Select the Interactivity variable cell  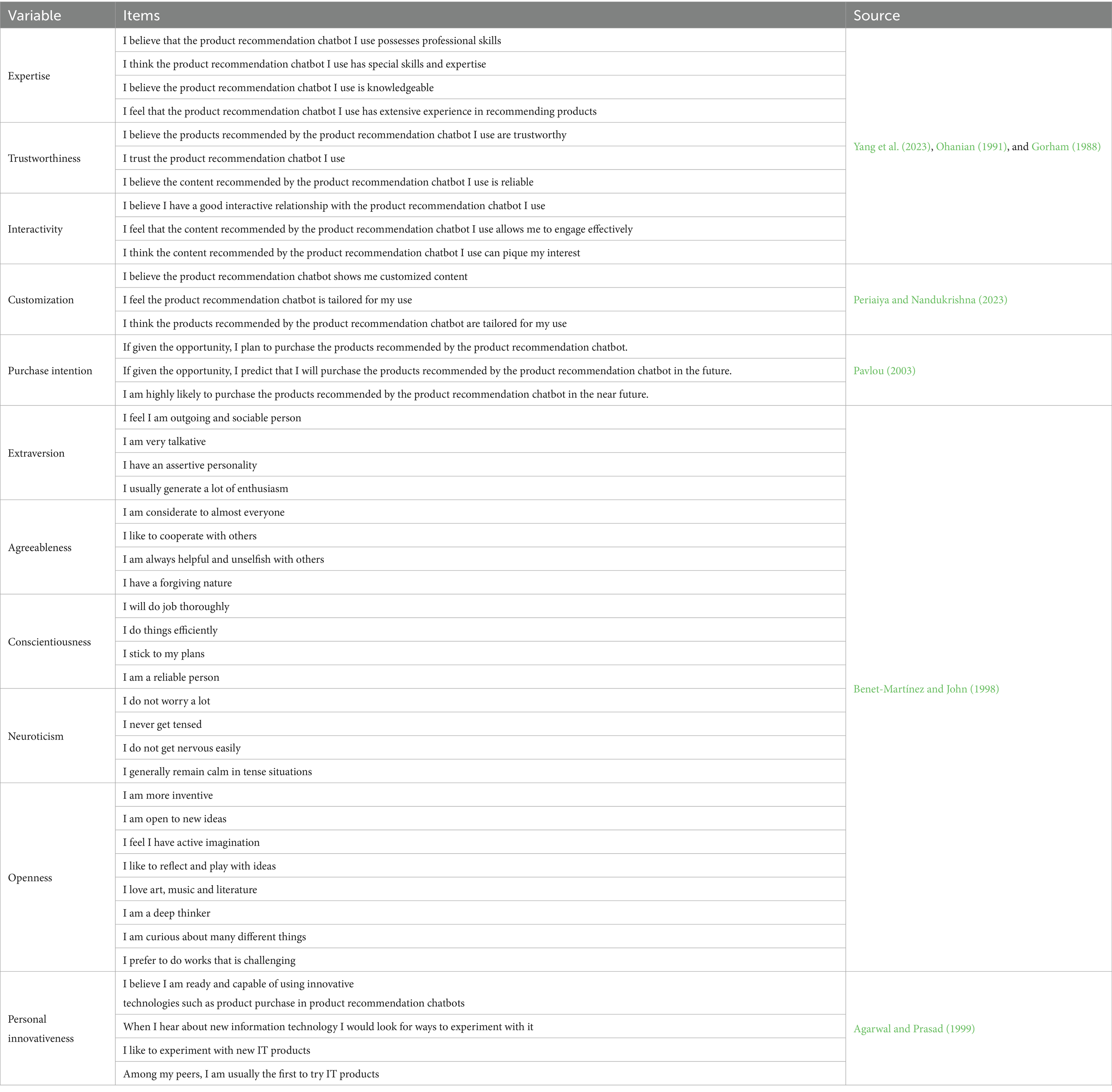click(57, 229)
